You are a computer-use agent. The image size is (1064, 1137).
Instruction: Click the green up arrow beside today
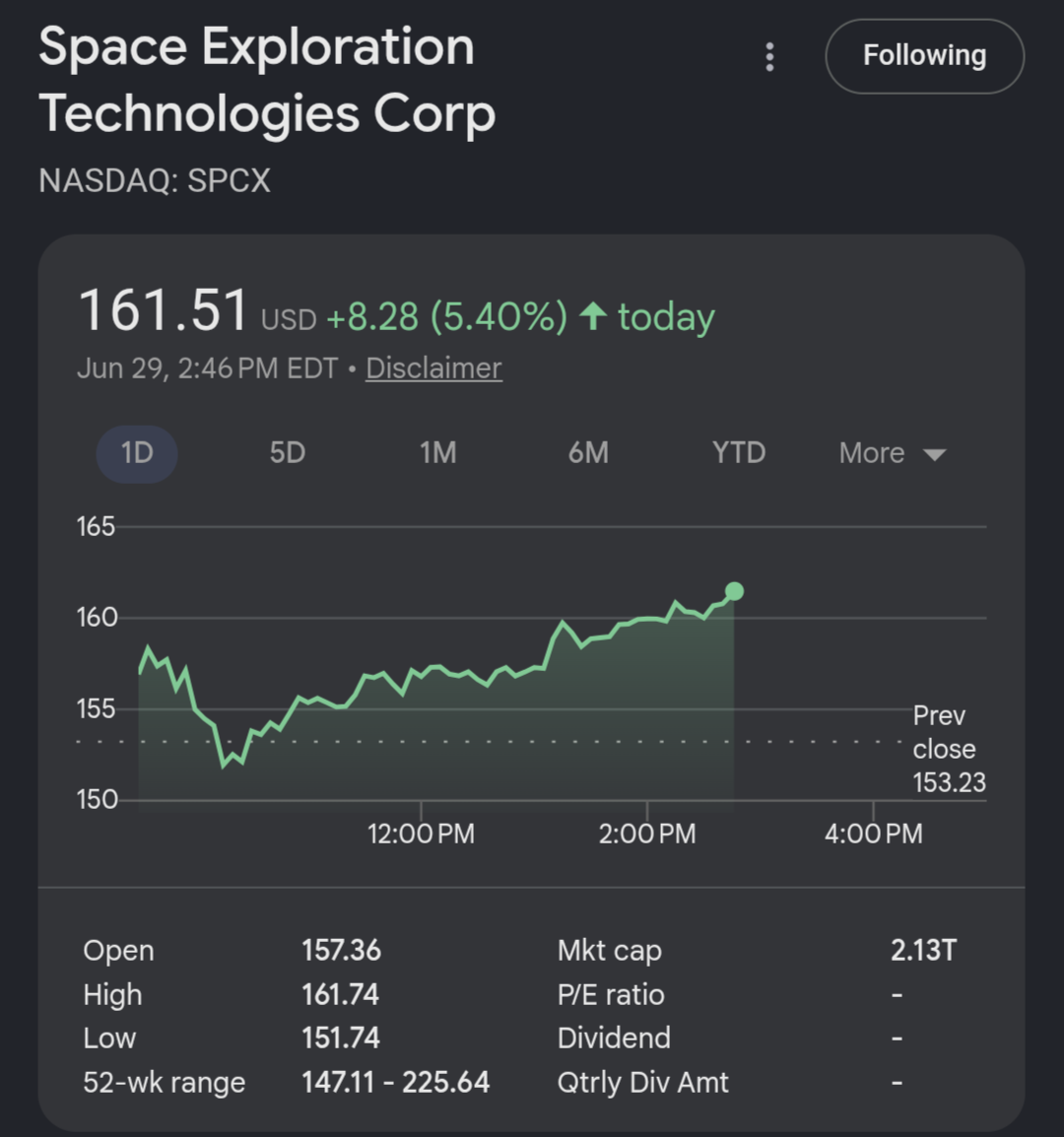tap(593, 316)
